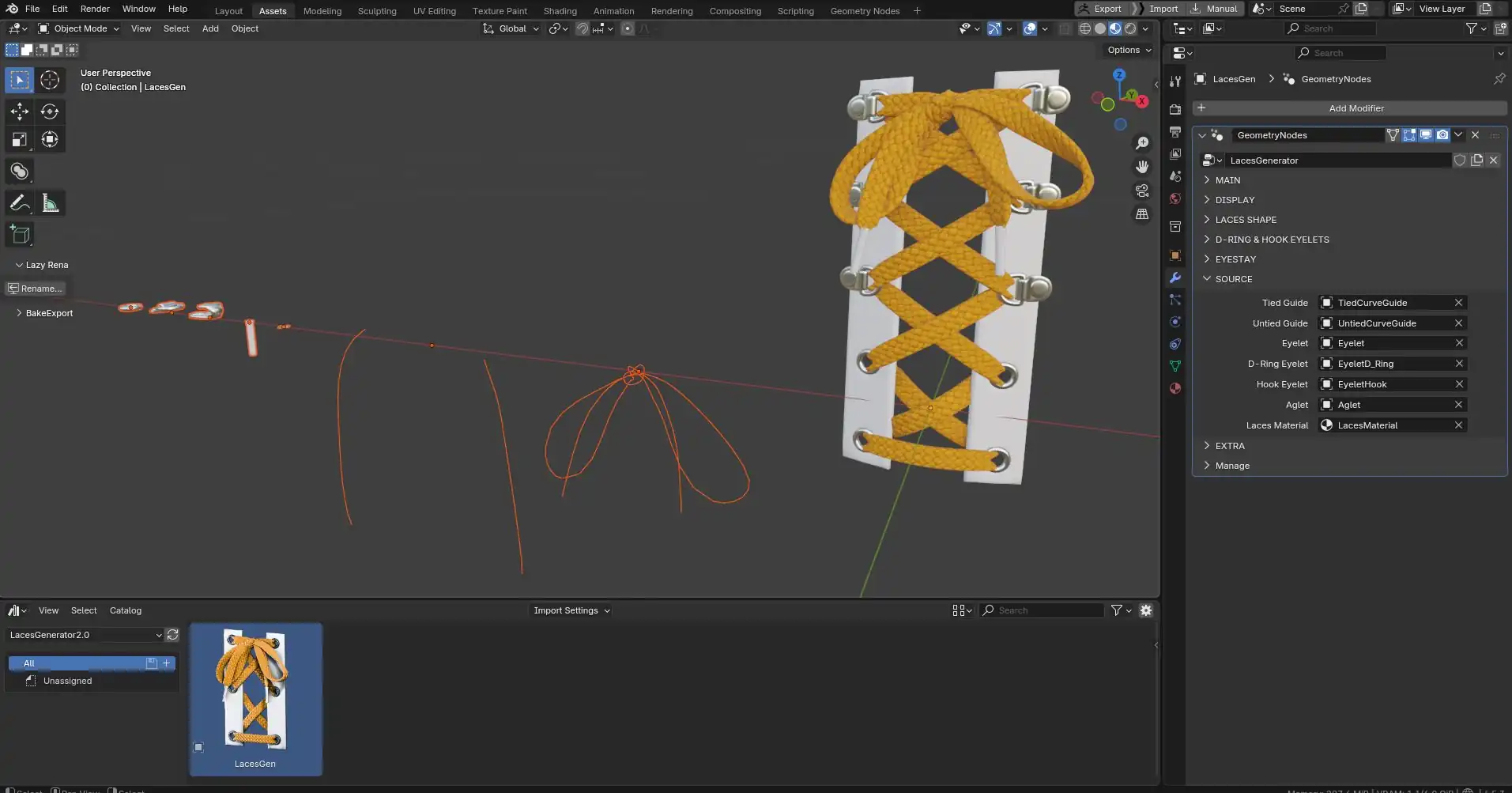Screen dimensions: 1512x793
Task: Activate the Annotate pencil tool
Action: click(x=19, y=203)
